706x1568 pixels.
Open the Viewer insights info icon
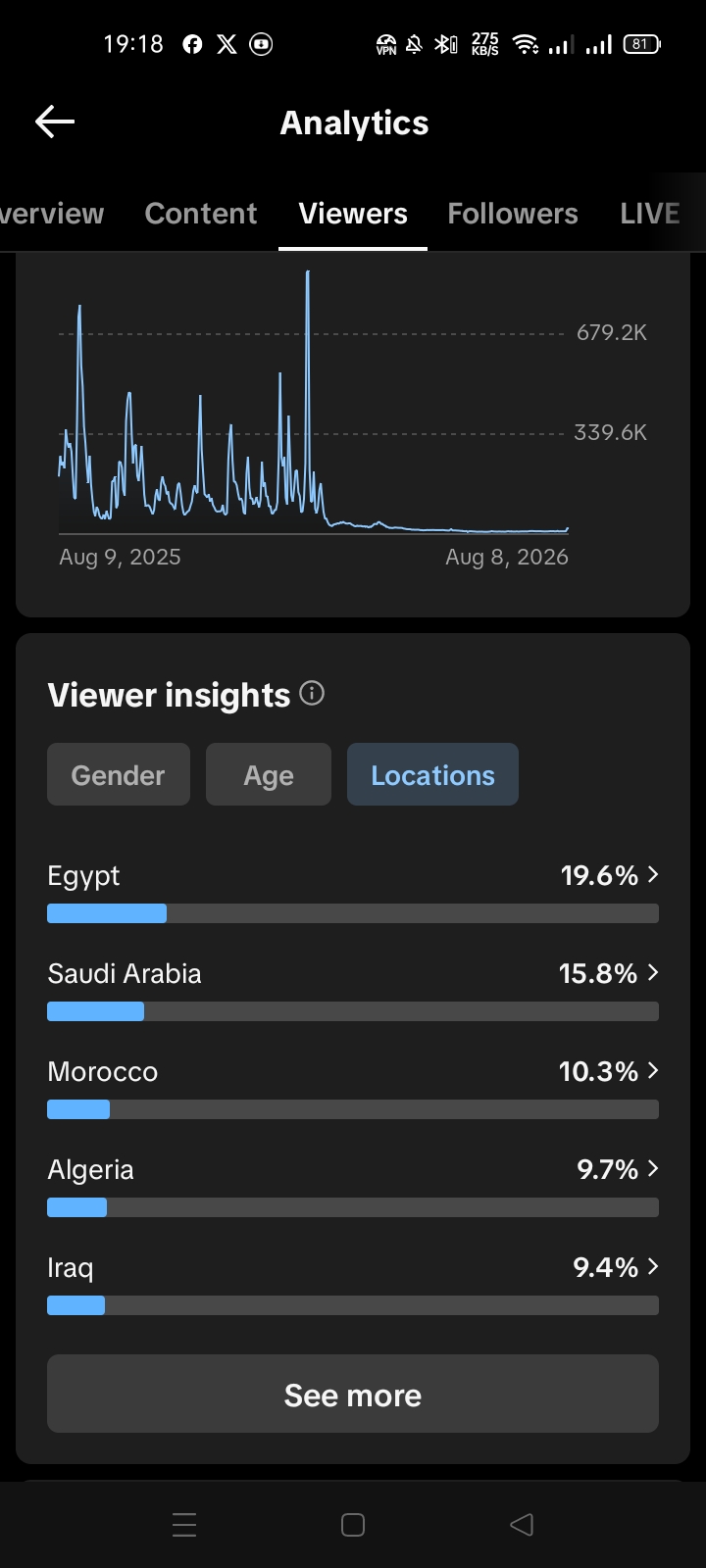click(312, 694)
